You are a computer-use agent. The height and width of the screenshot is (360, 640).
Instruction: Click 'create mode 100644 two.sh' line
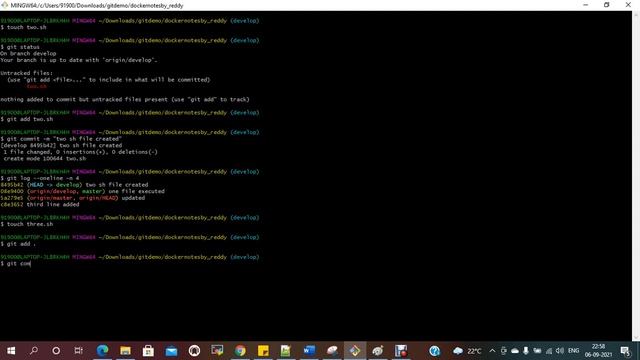coord(44,158)
